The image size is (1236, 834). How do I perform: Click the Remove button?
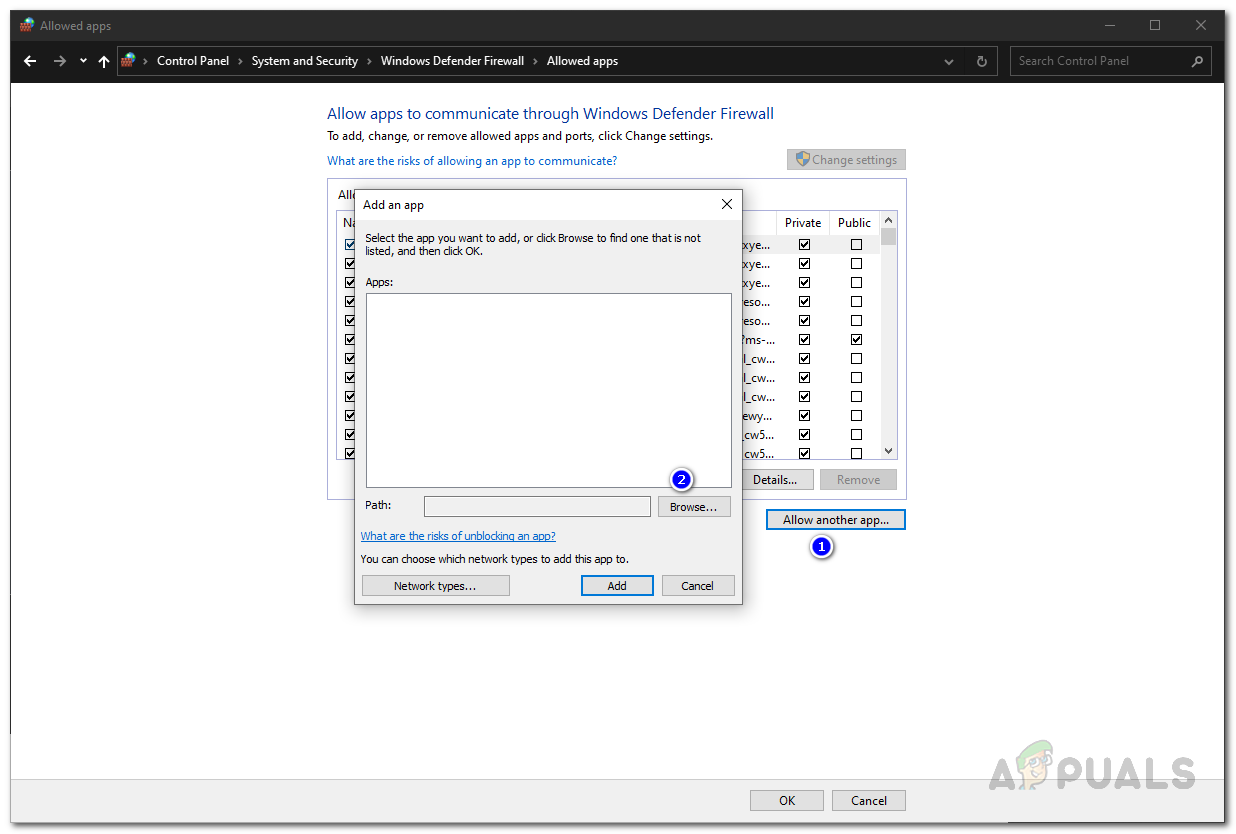click(858, 480)
